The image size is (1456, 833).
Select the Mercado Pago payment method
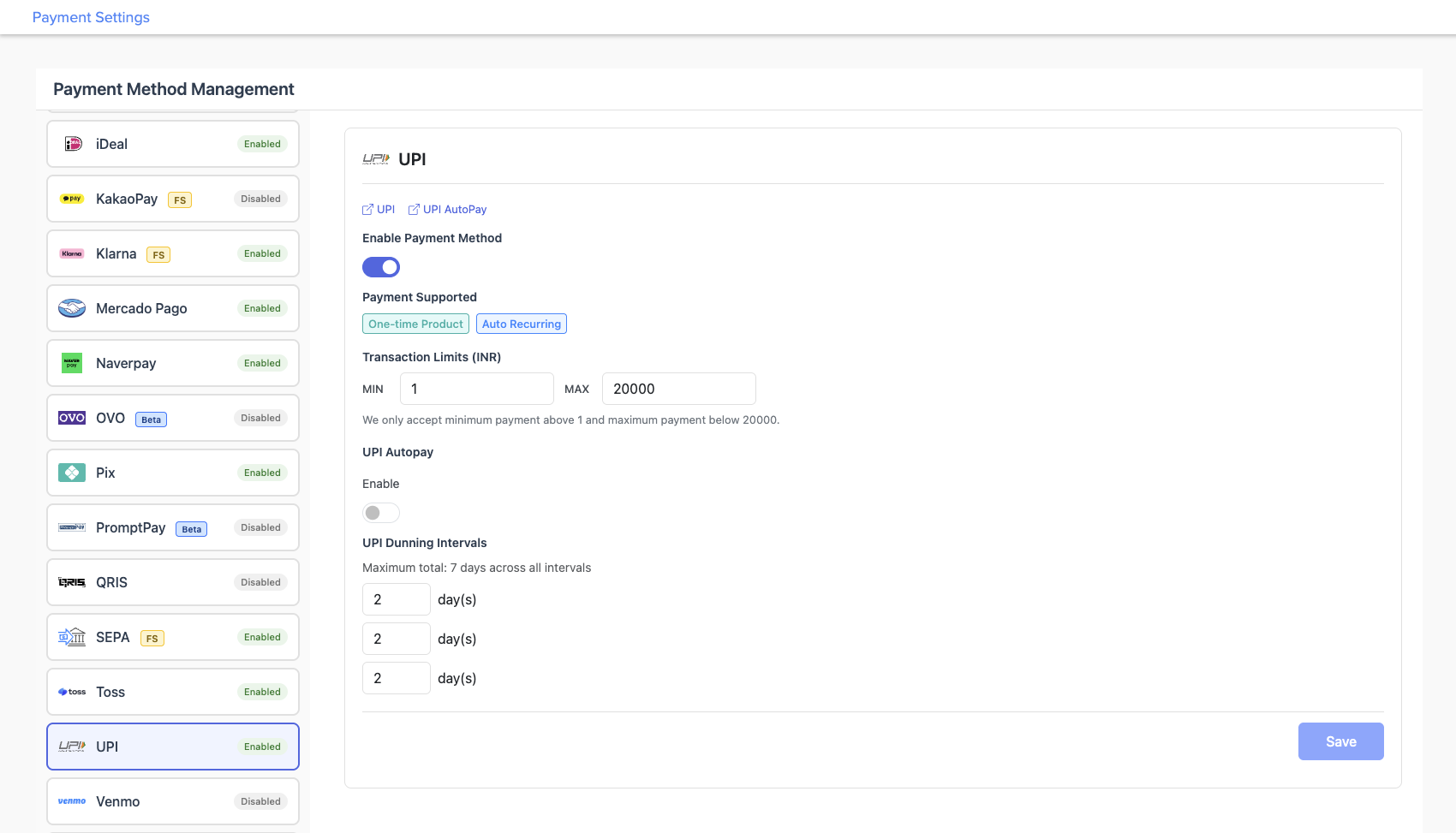[x=173, y=308]
